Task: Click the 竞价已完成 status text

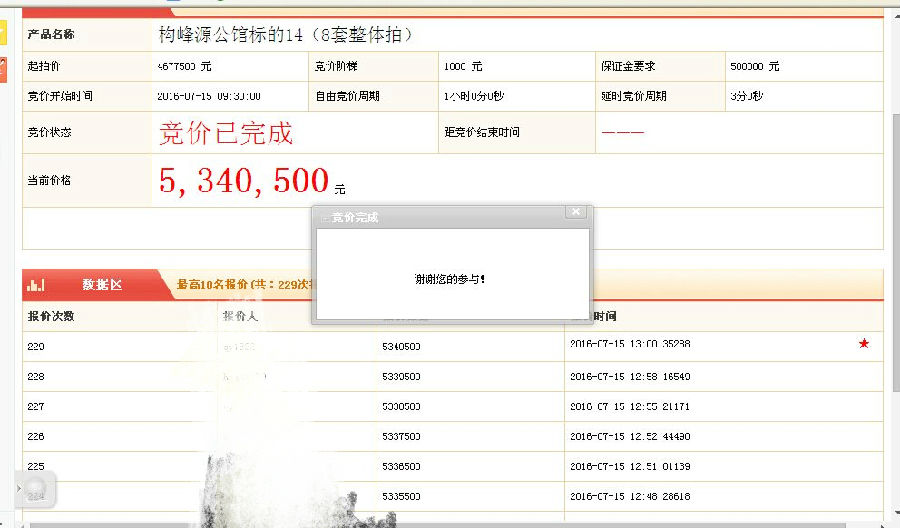Action: [226, 133]
